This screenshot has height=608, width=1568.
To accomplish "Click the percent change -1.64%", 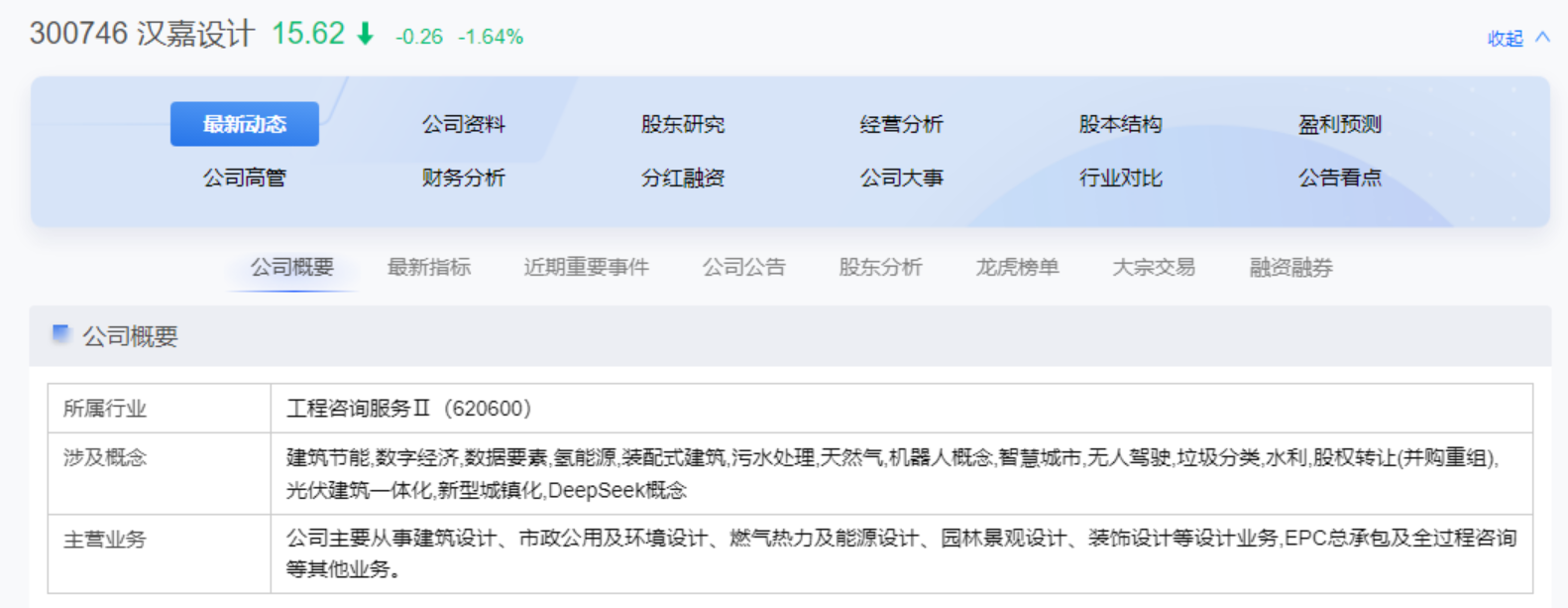I will click(x=491, y=37).
